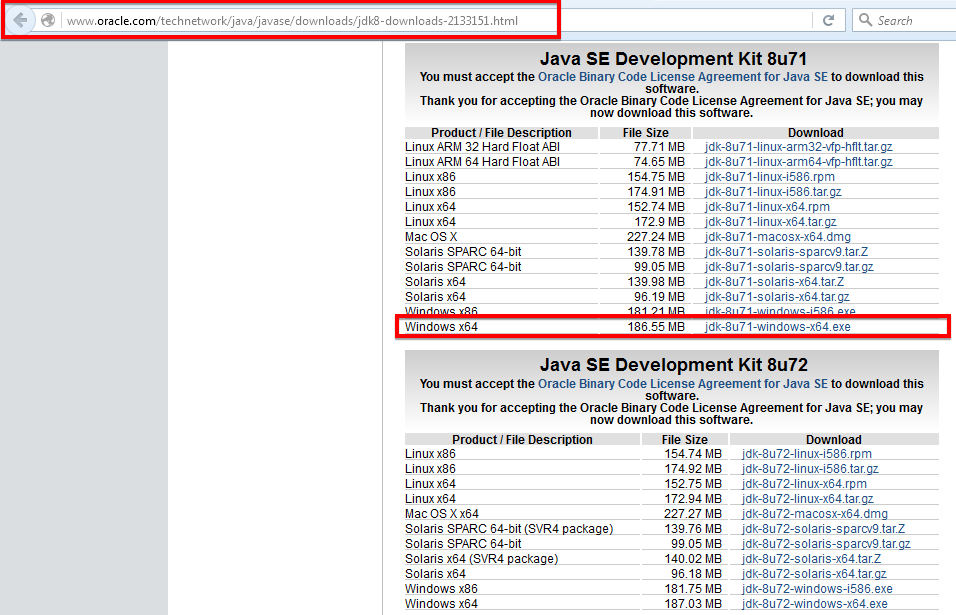Click 'Solaris x64 (SVR4 package)' label
Viewport: 956px width, 615px height.
coord(481,559)
